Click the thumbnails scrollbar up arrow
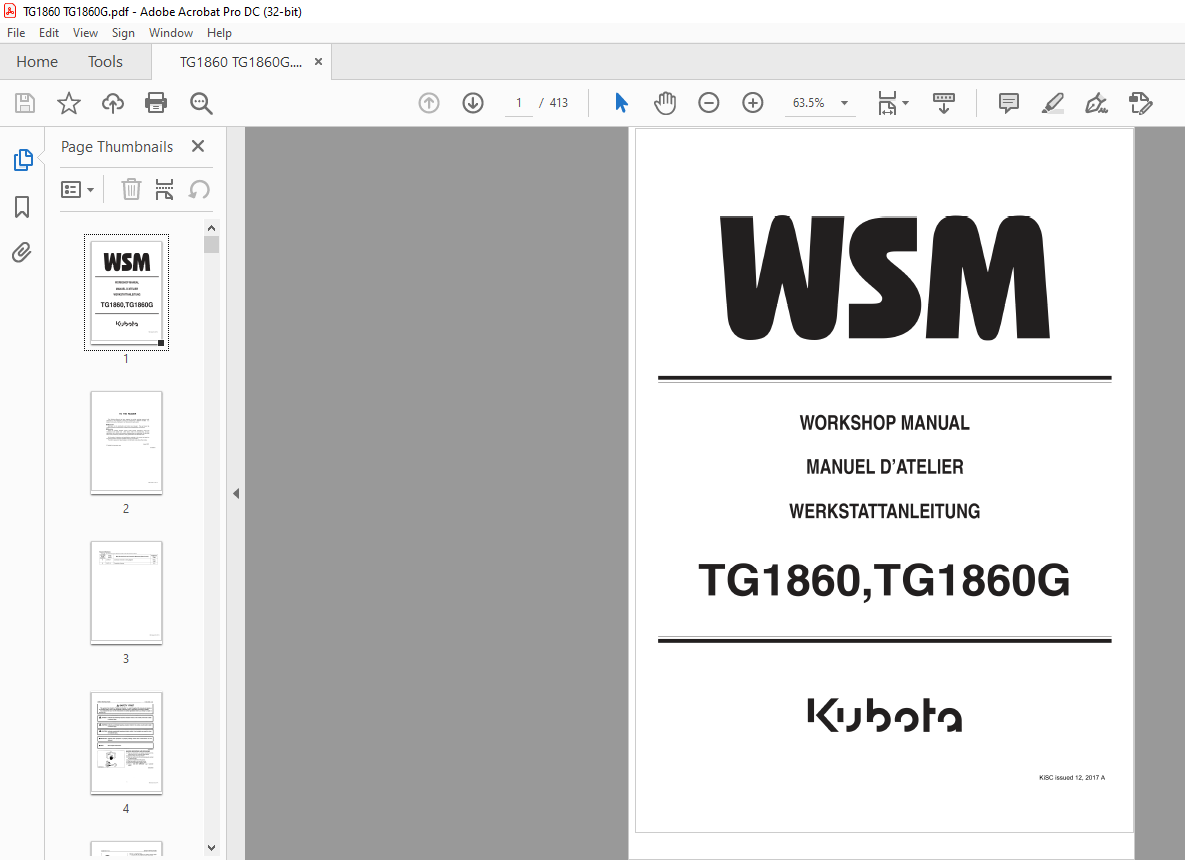Screen dimensions: 1185x860 [x=212, y=228]
